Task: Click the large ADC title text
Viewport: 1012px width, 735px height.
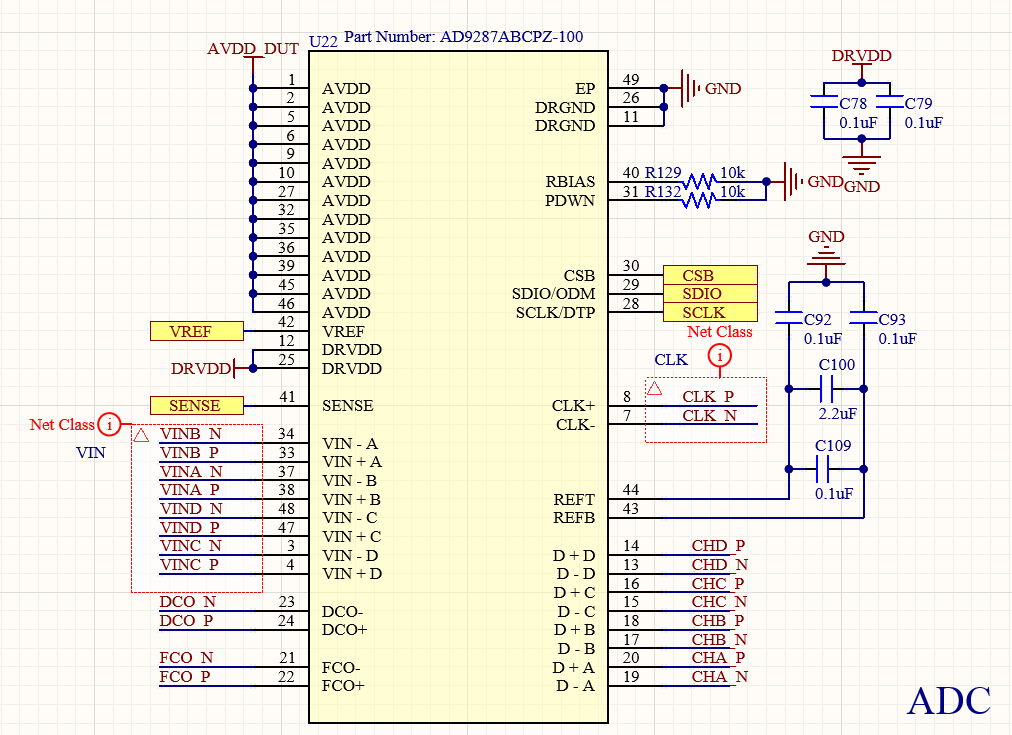Action: tap(948, 701)
